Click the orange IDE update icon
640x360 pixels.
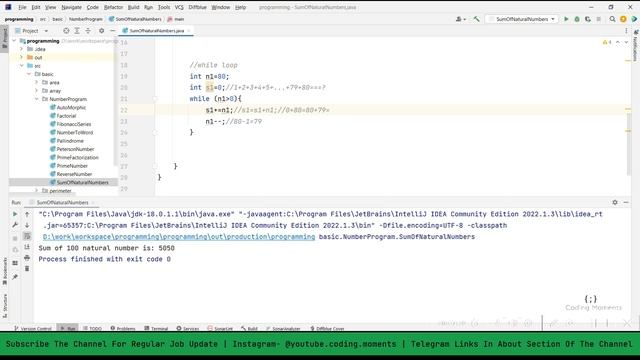click(623, 19)
